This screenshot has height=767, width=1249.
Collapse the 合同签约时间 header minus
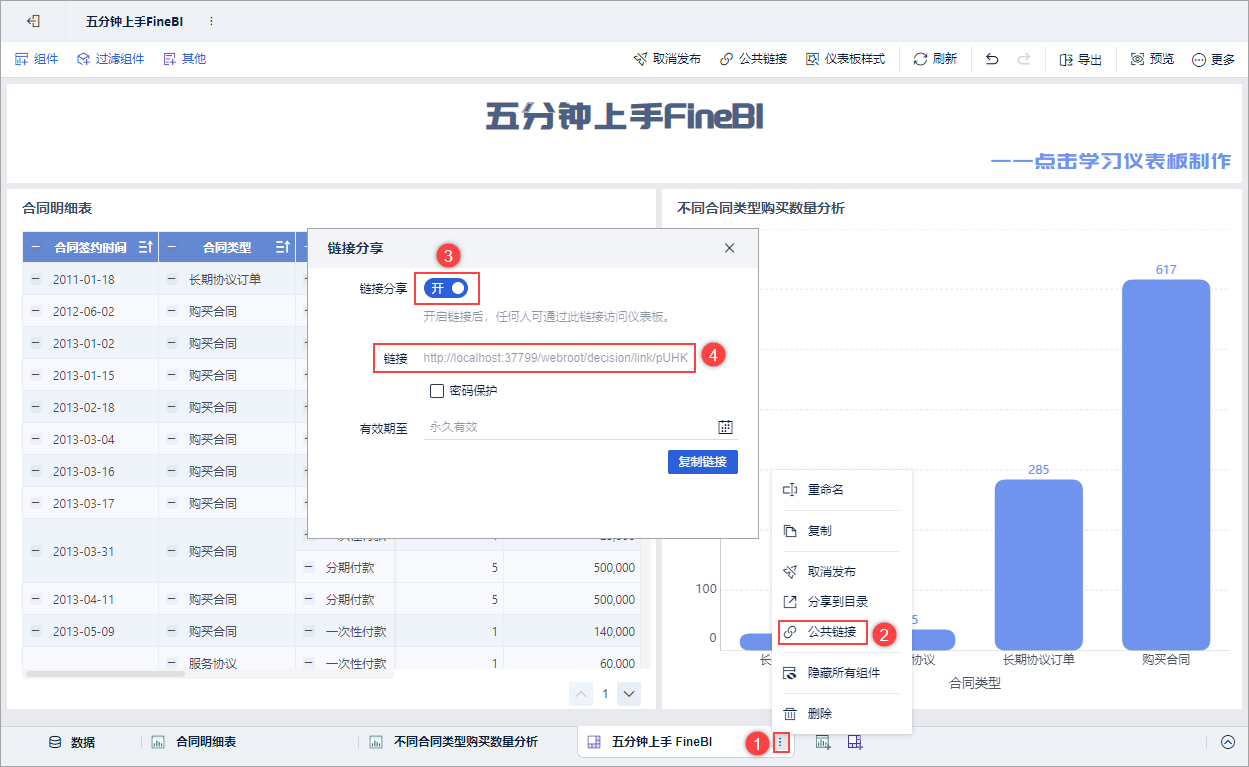[x=36, y=247]
